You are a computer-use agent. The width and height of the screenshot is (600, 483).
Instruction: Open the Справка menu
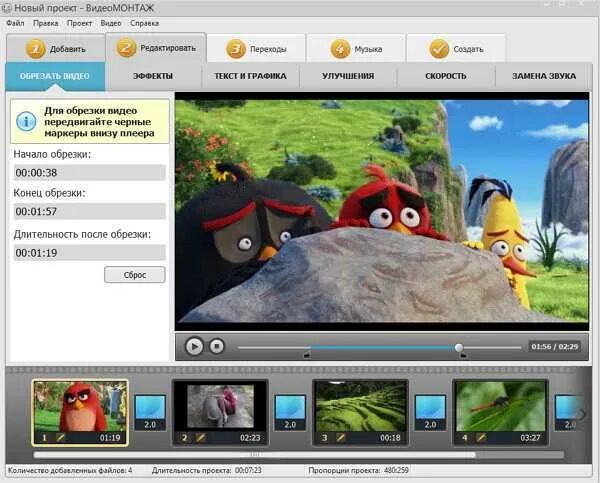[144, 23]
